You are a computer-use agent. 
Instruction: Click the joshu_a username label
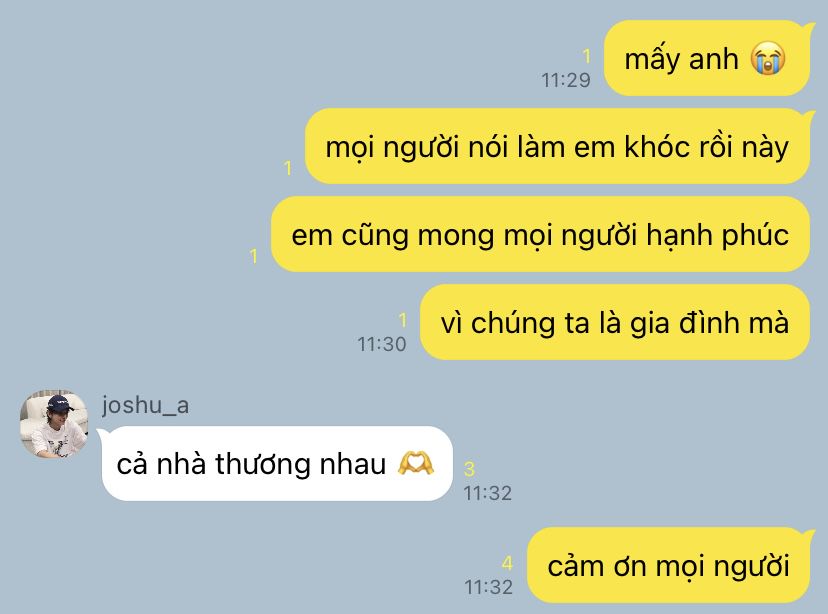click(145, 405)
